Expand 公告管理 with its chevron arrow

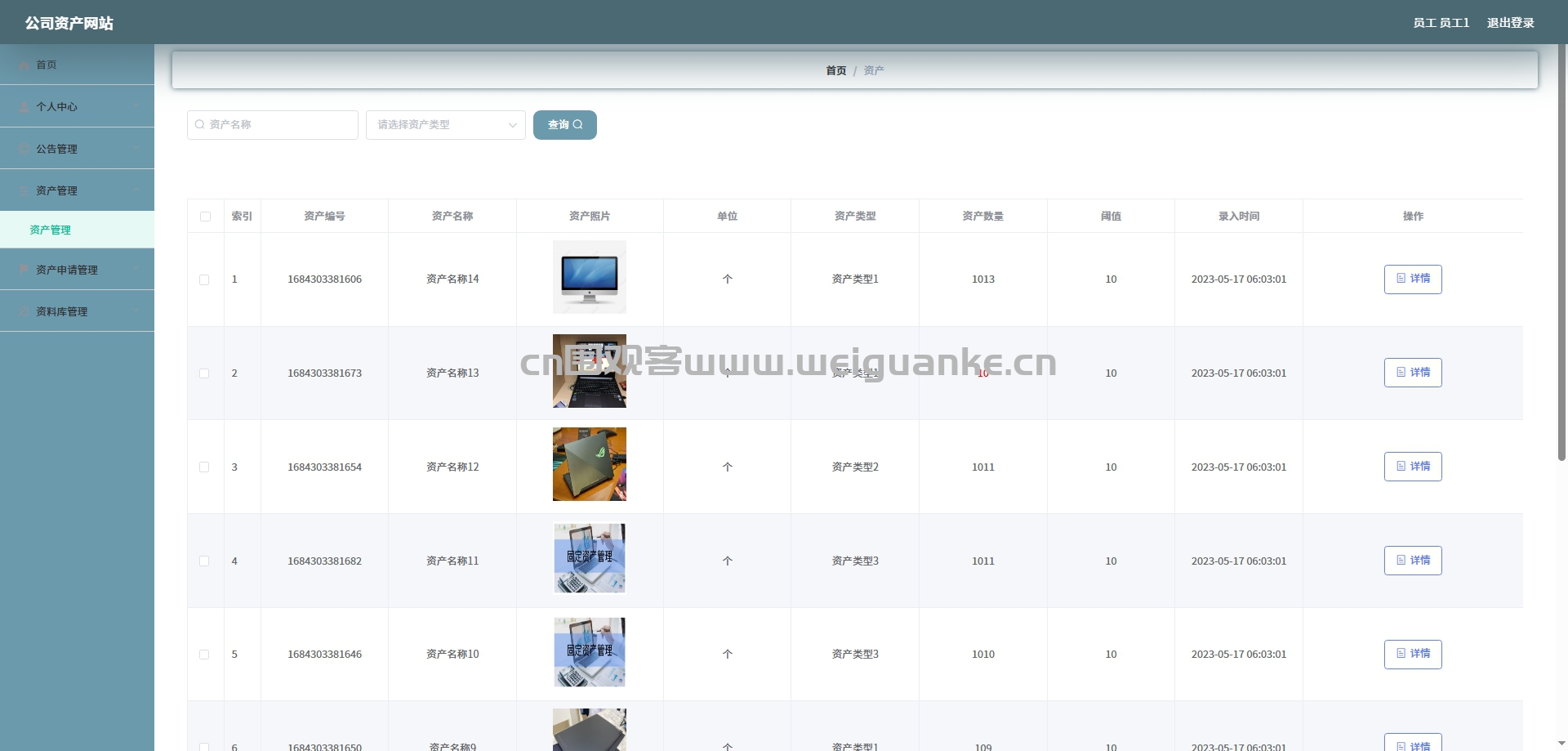136,149
